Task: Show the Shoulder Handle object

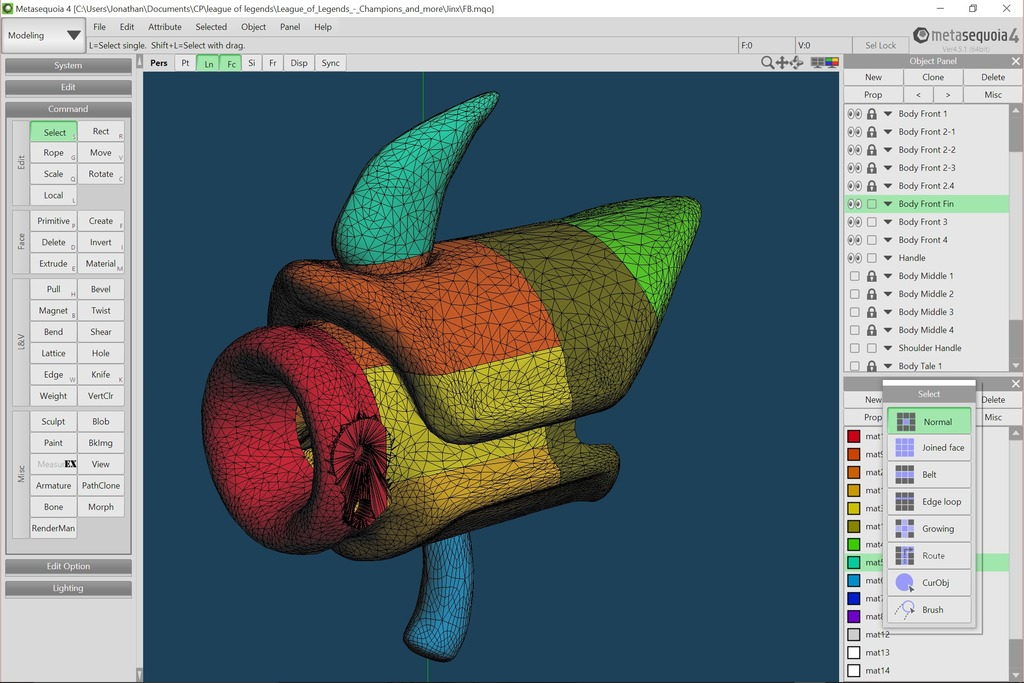Action: point(854,348)
